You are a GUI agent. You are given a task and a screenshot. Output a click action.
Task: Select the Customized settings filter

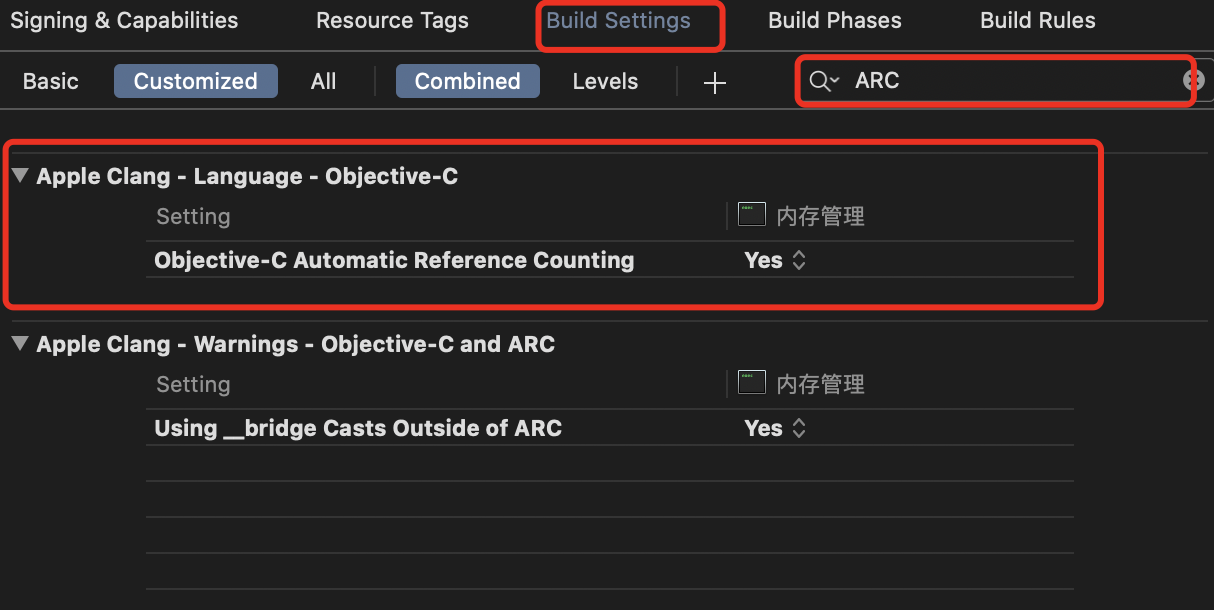tap(196, 82)
